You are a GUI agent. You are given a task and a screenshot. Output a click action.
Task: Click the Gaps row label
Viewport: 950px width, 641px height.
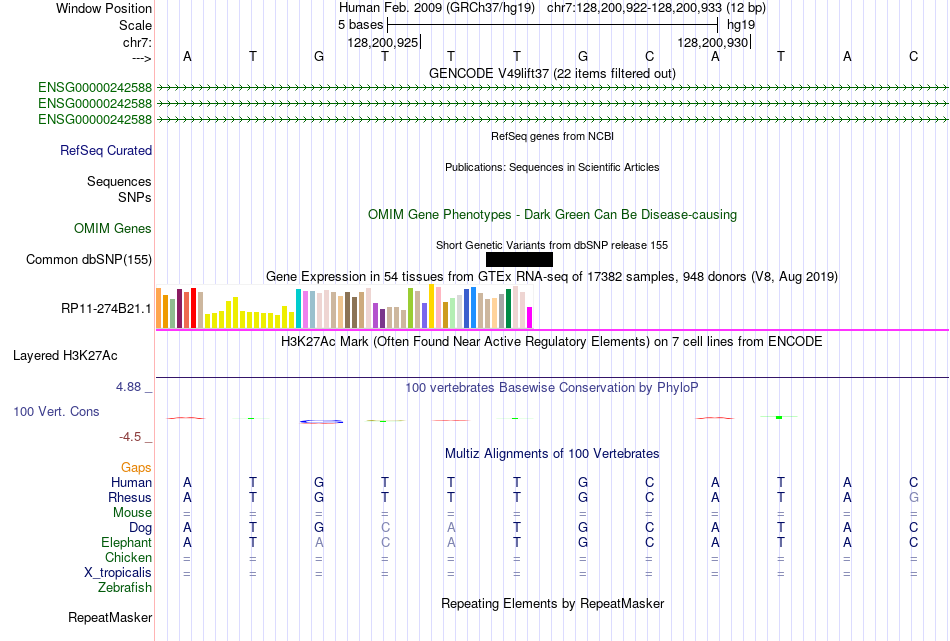tap(136, 467)
